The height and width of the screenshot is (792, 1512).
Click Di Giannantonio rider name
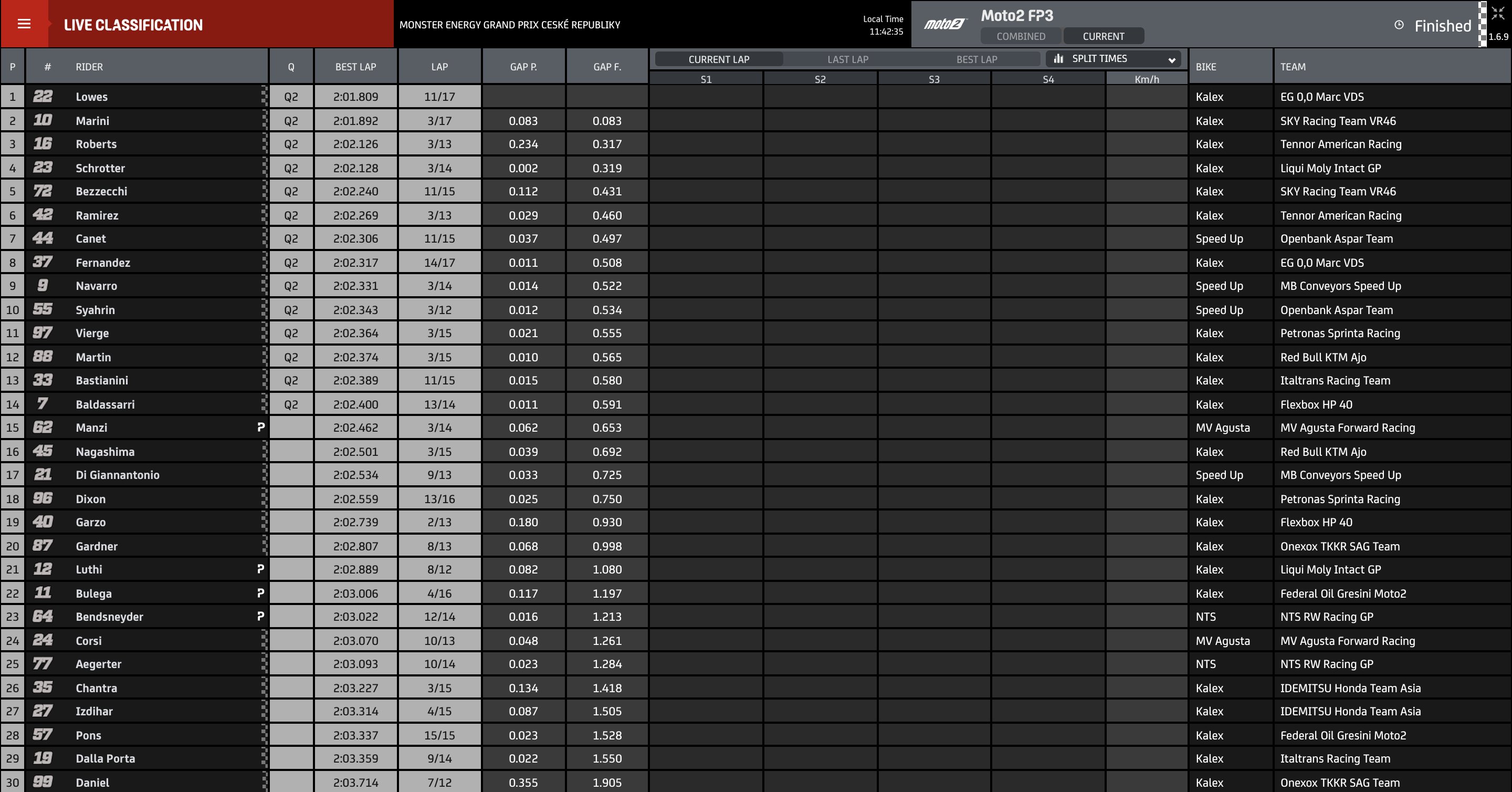(118, 475)
